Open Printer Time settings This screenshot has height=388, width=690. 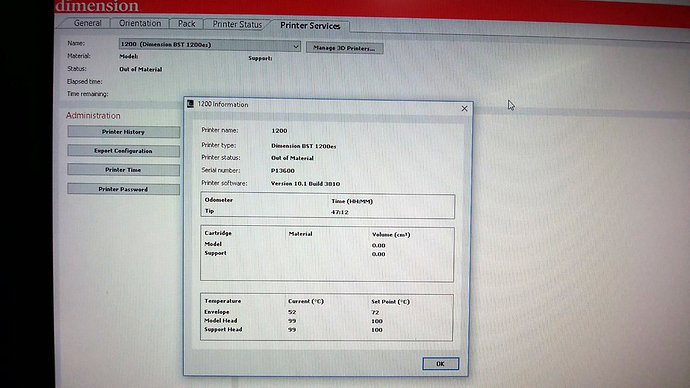123,170
